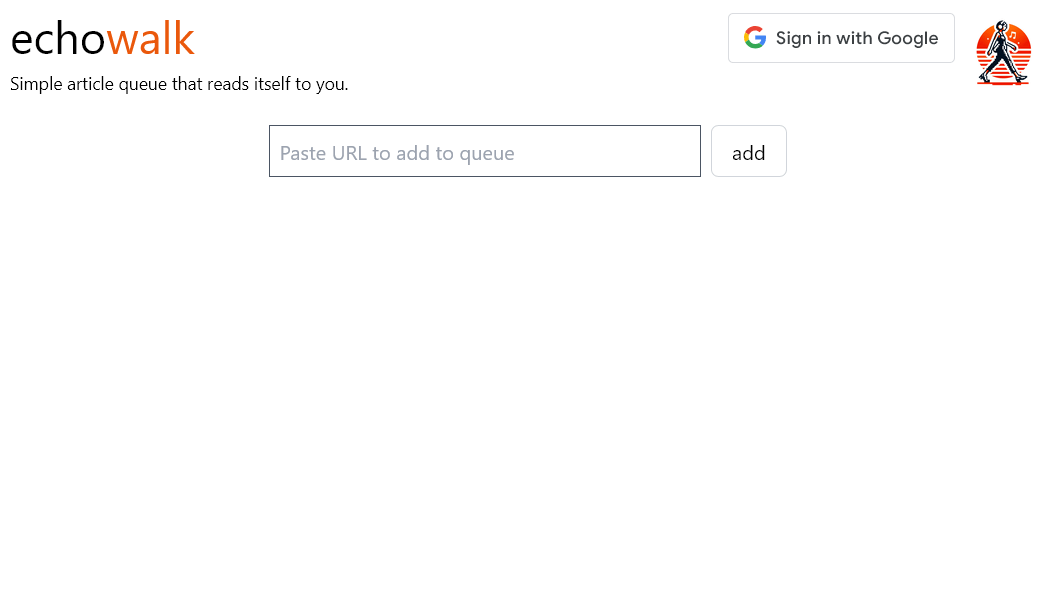Select the "Paste URL to add to queue" placeholder
Screen dimensions: 1055x591
click(x=397, y=153)
